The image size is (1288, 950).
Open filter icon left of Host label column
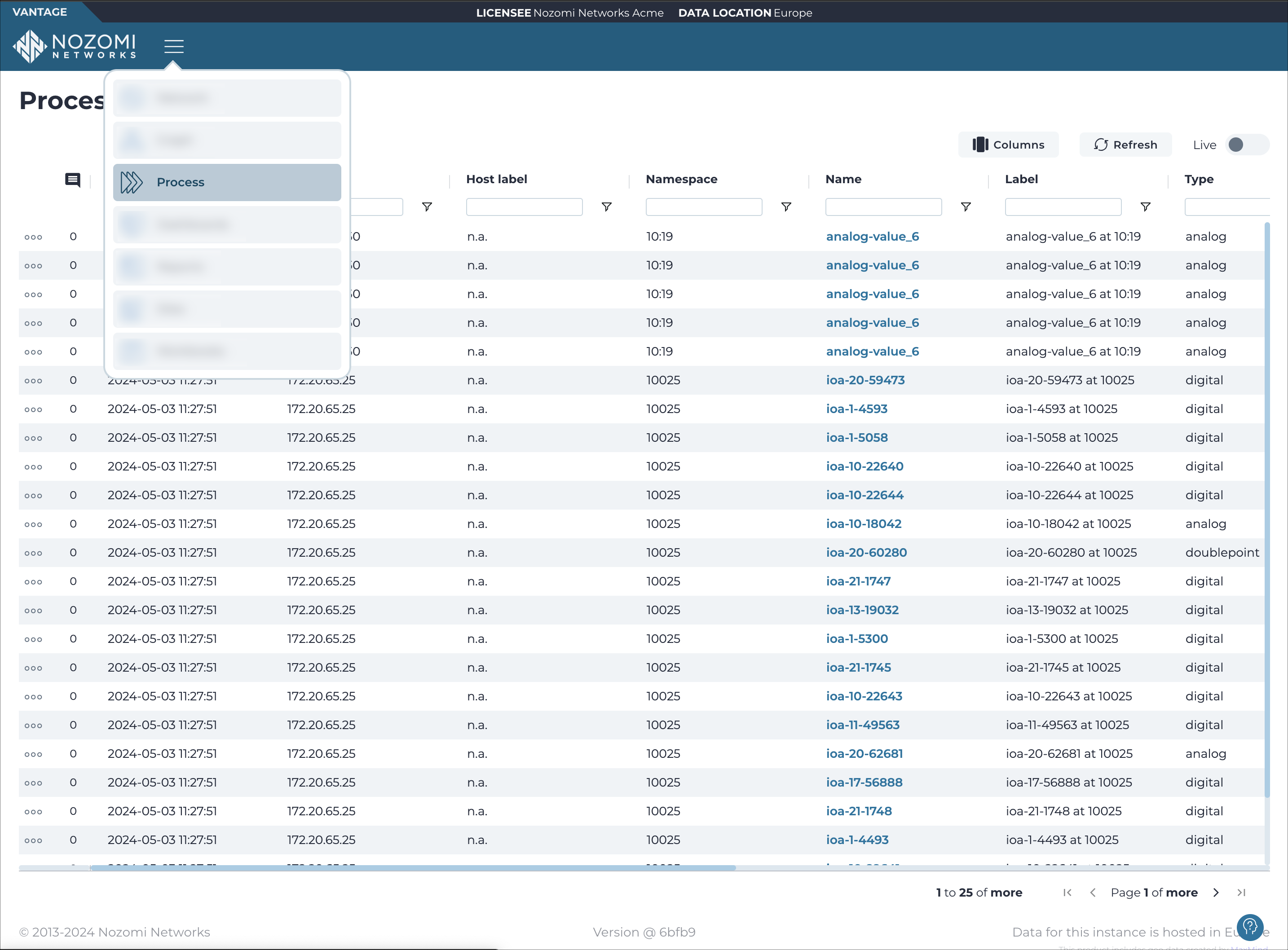point(427,207)
